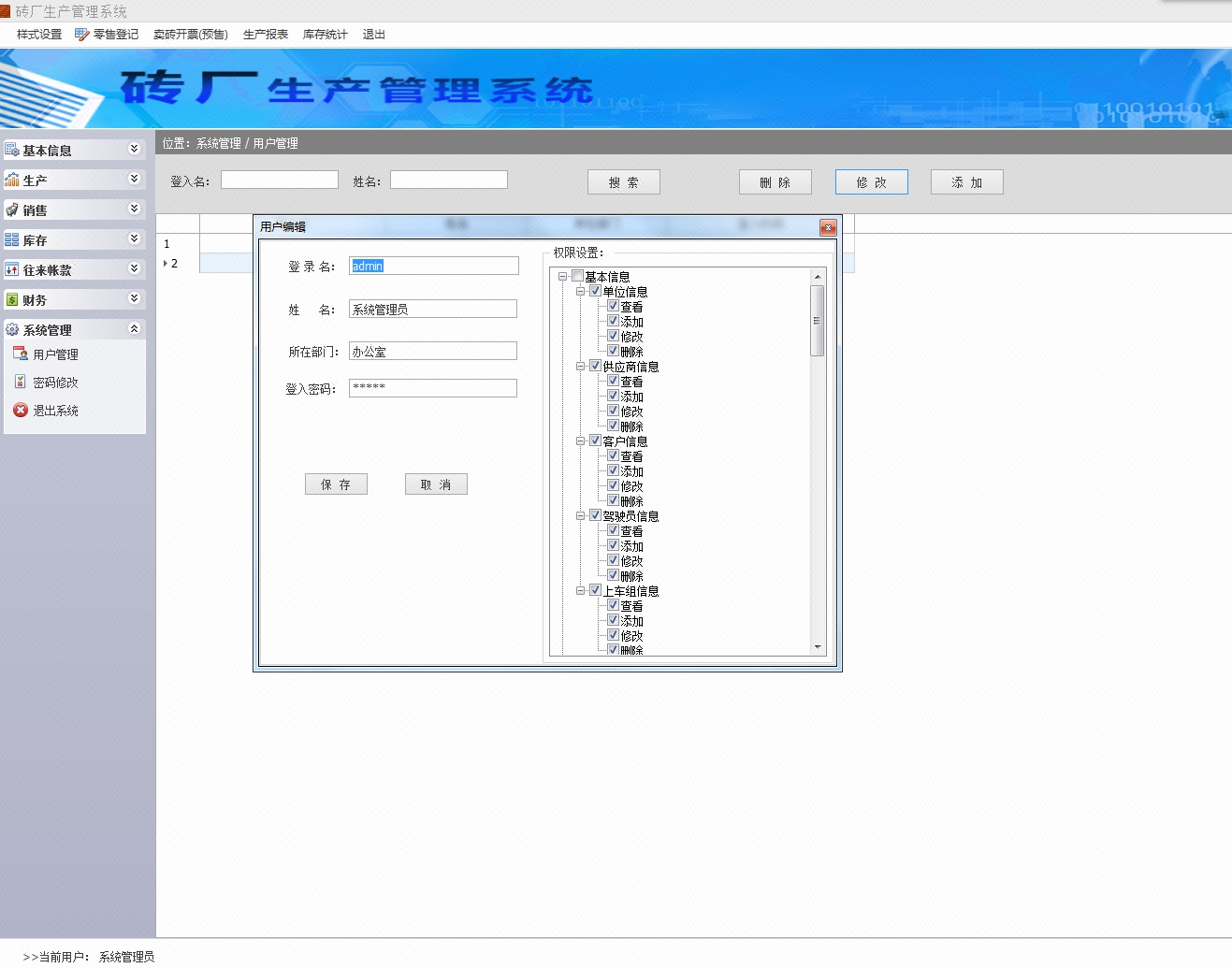
Task: Open the 库存统计 menu
Action: pos(325,34)
